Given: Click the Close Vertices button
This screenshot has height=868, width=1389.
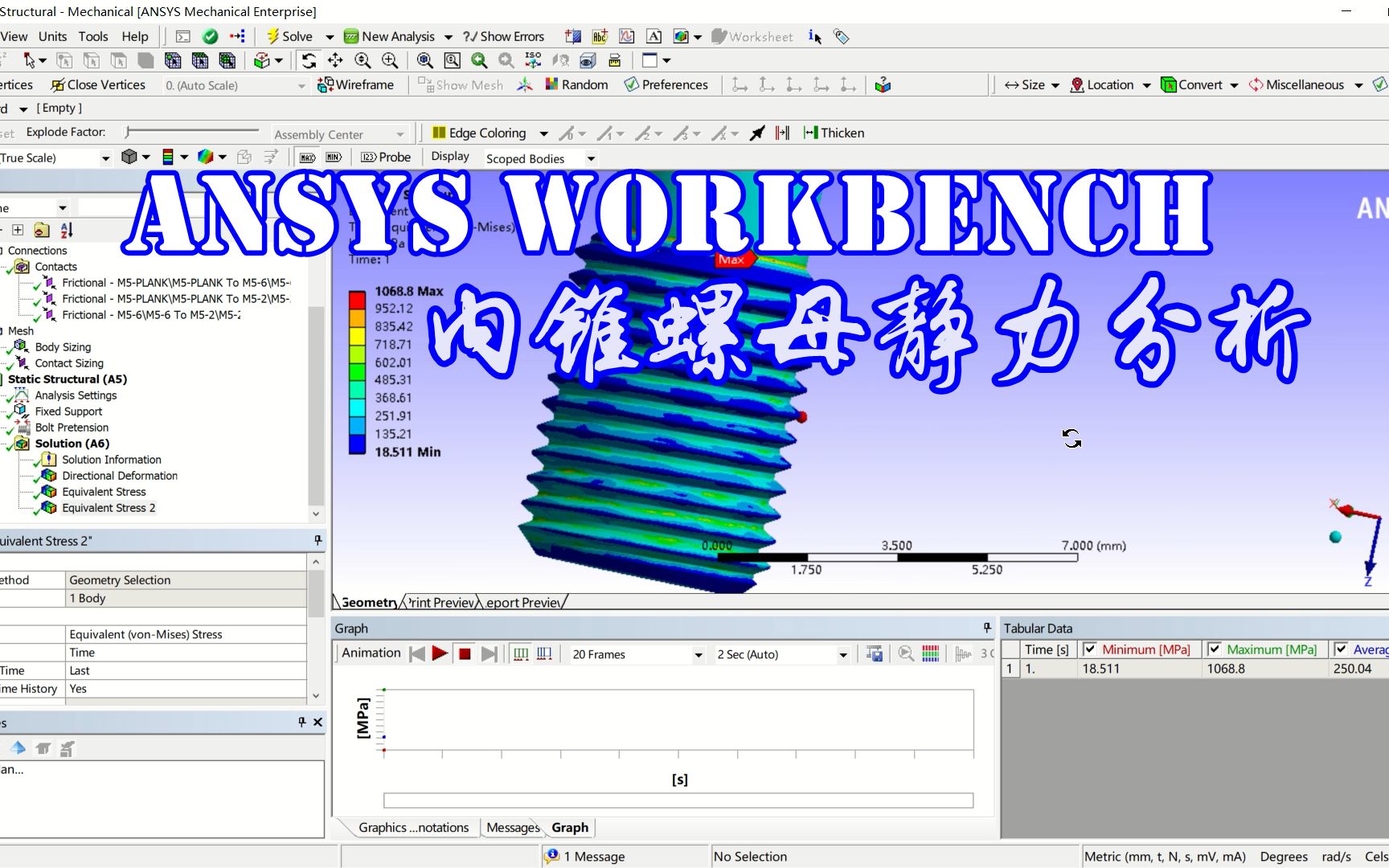Looking at the screenshot, I should [x=98, y=84].
